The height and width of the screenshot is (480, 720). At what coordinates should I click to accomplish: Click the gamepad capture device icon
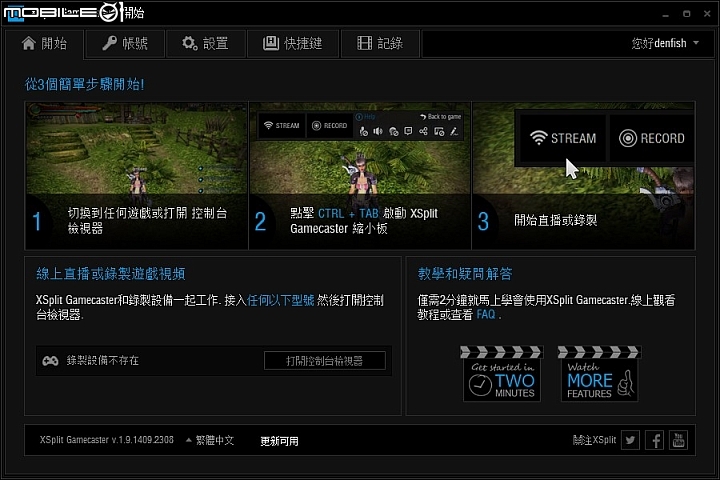[50, 361]
